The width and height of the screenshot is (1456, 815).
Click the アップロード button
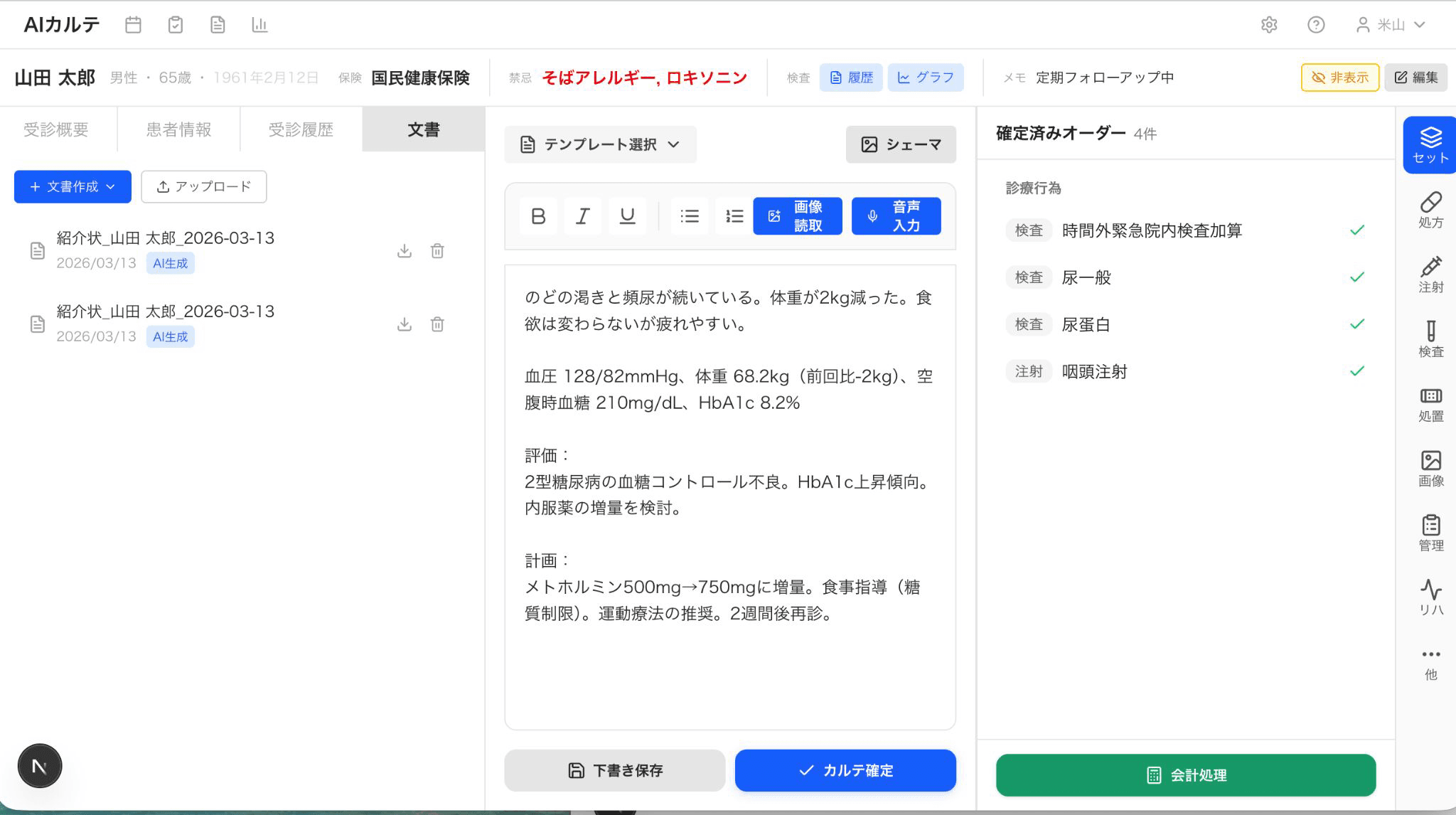[x=204, y=186]
